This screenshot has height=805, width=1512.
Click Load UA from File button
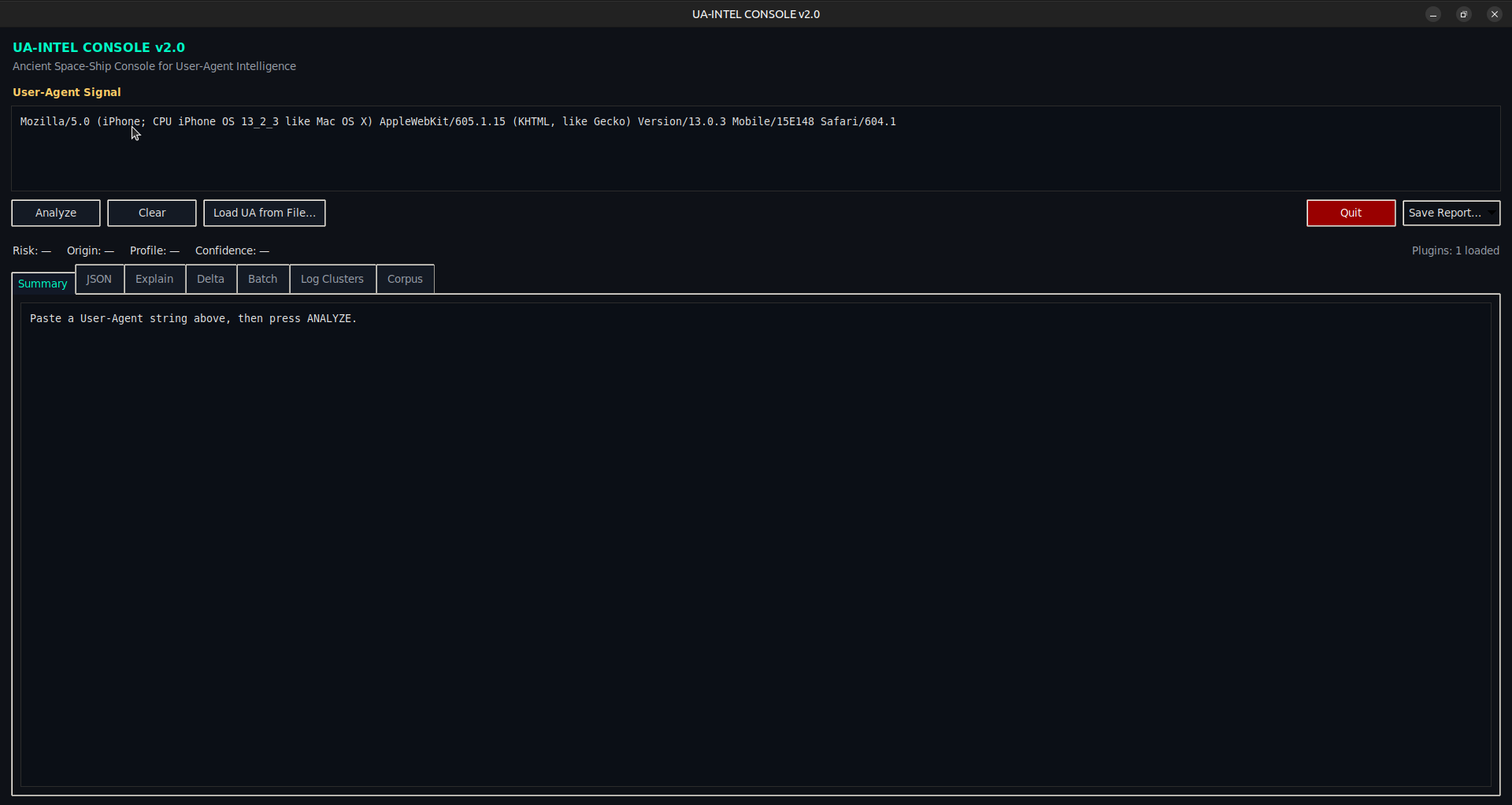(264, 213)
